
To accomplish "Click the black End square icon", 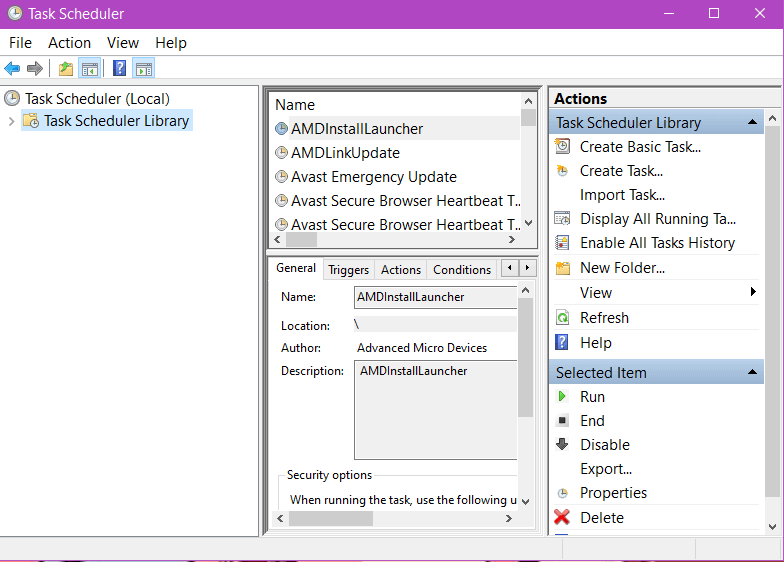I will click(x=562, y=420).
